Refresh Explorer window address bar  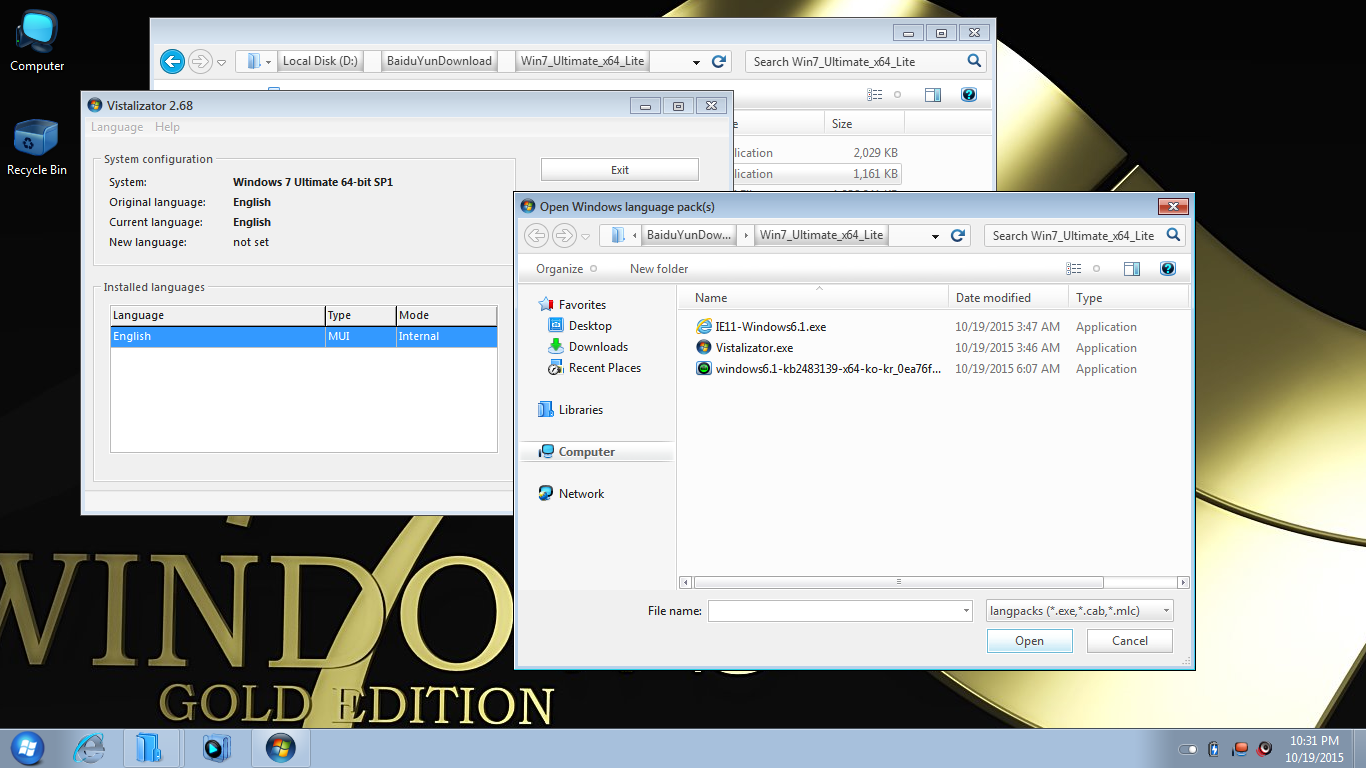(x=718, y=61)
